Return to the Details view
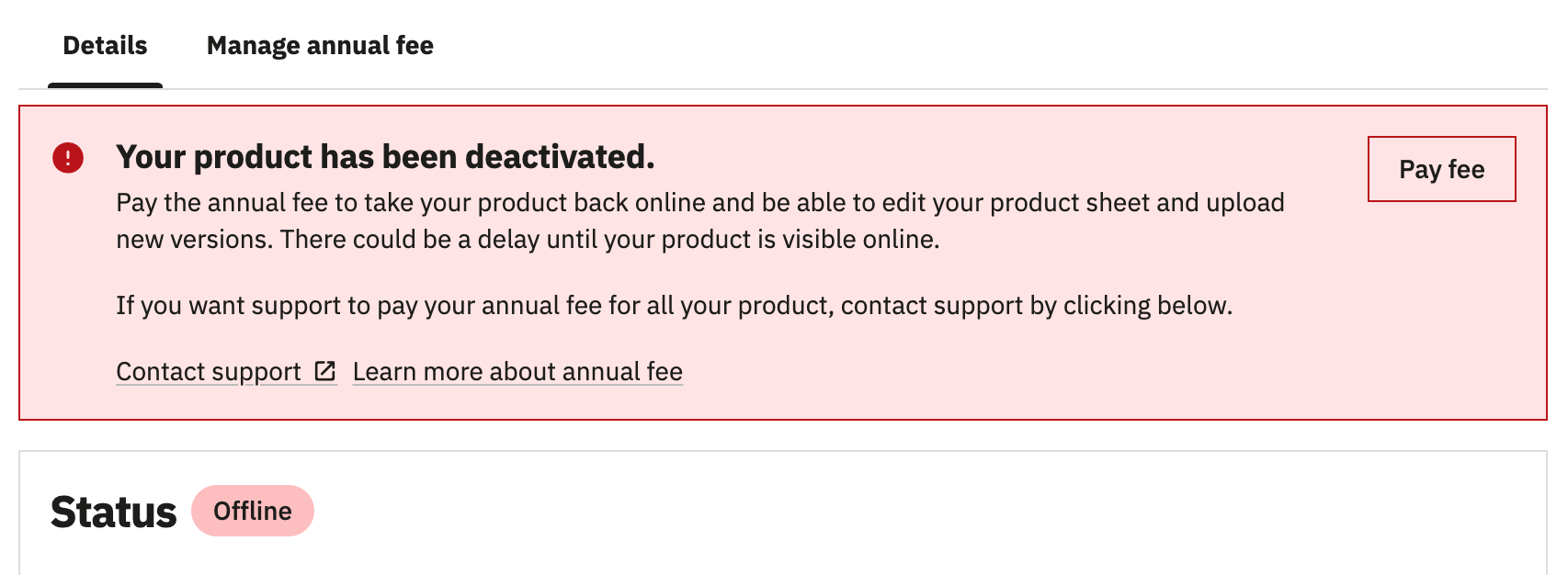Image resolution: width=1568 pixels, height=575 pixels. 104,44
